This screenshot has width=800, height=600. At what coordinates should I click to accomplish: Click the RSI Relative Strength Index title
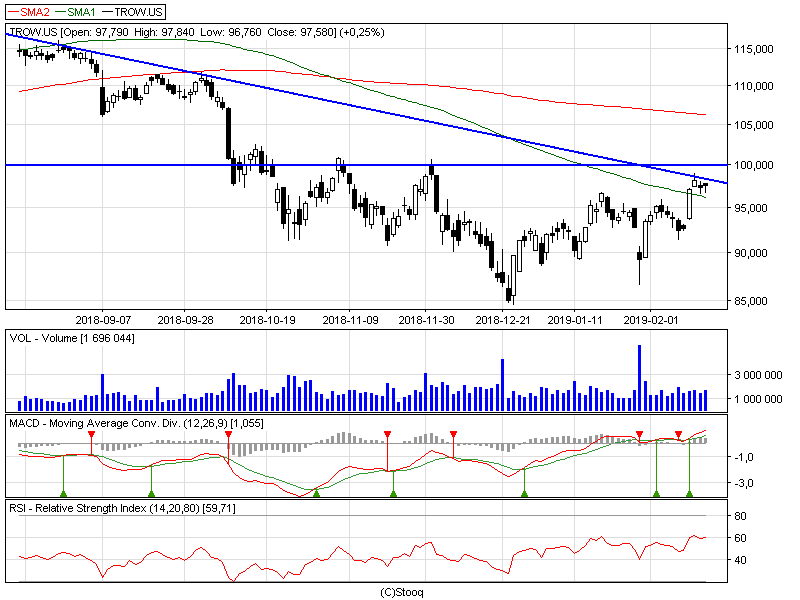point(122,509)
